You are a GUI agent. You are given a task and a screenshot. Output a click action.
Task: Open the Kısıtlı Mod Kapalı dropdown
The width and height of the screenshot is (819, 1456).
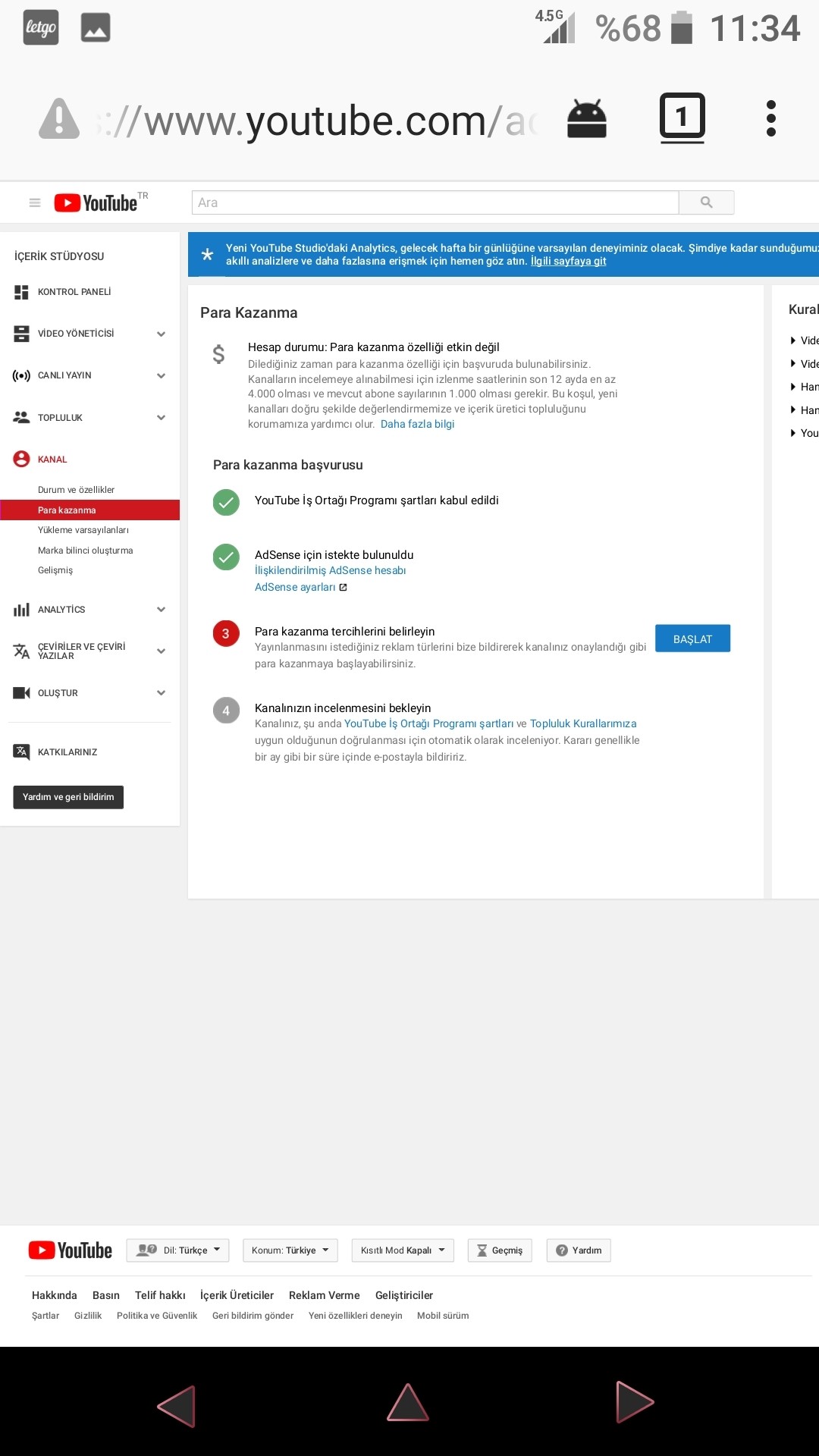(x=403, y=1250)
